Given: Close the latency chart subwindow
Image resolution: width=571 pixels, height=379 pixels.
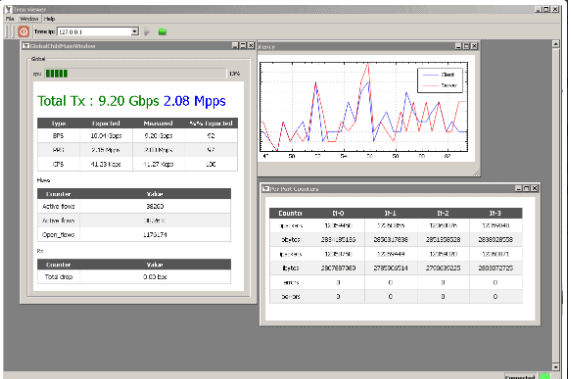Looking at the screenshot, I should pos(474,46).
